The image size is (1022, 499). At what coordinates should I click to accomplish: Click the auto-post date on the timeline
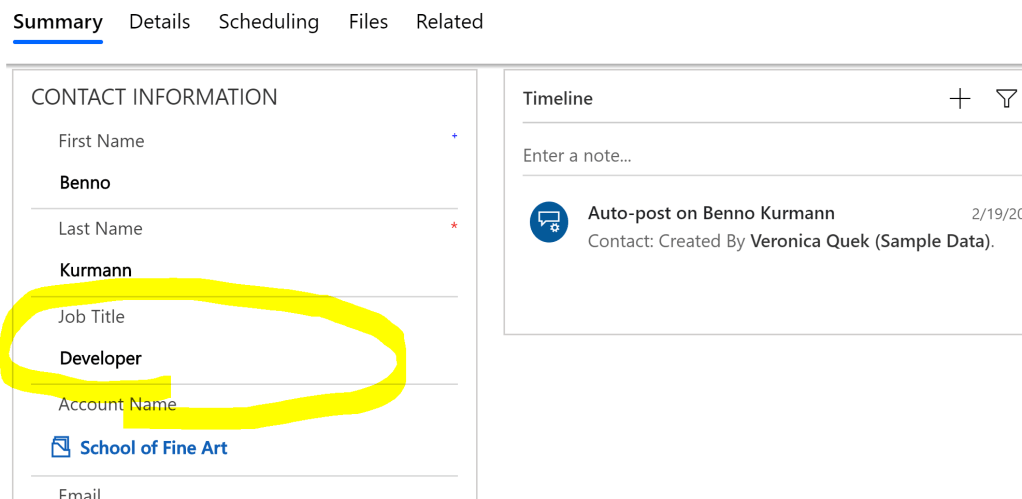point(995,214)
